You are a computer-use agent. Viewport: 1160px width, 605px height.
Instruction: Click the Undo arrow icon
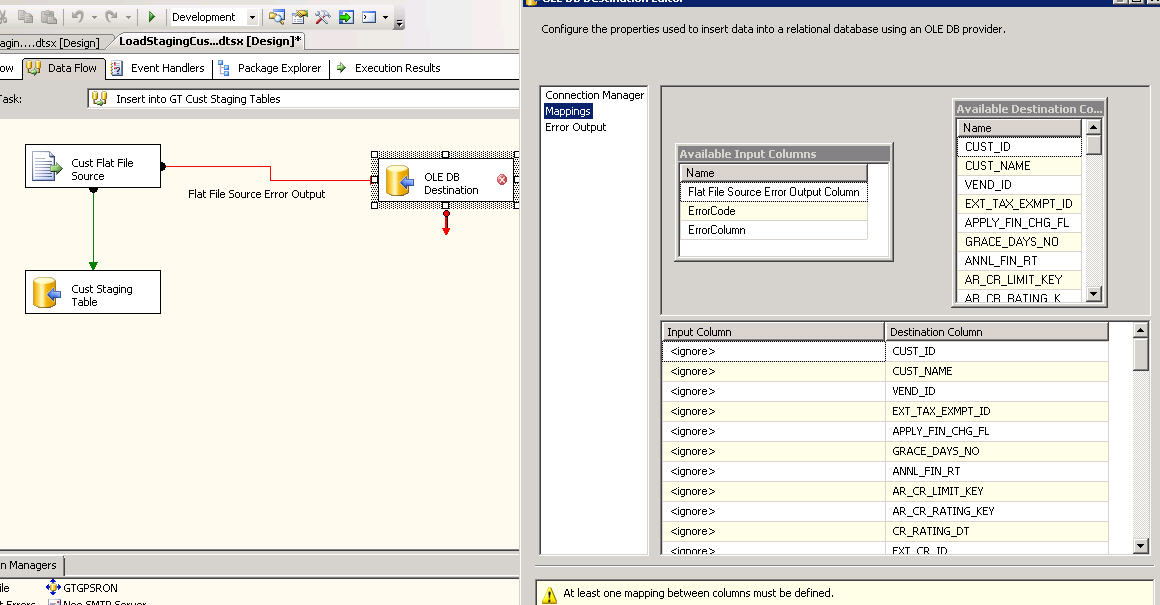pos(77,16)
